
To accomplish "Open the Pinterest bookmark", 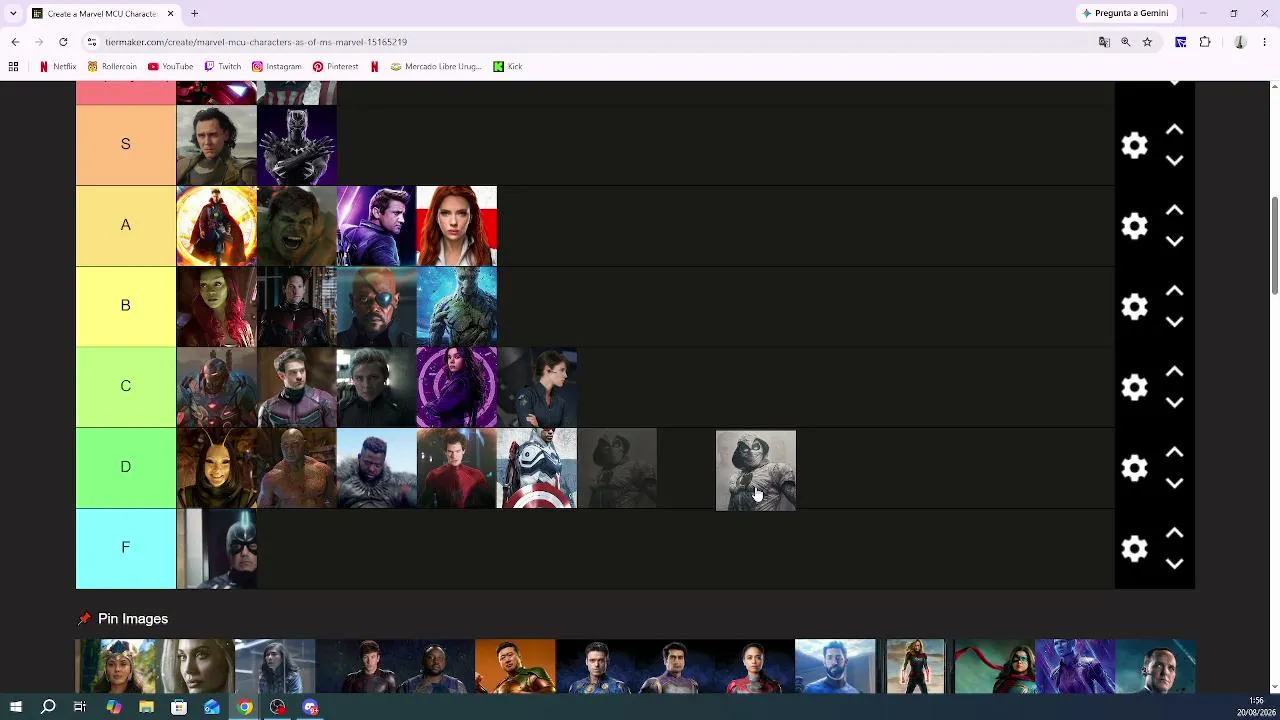I will 335,67.
